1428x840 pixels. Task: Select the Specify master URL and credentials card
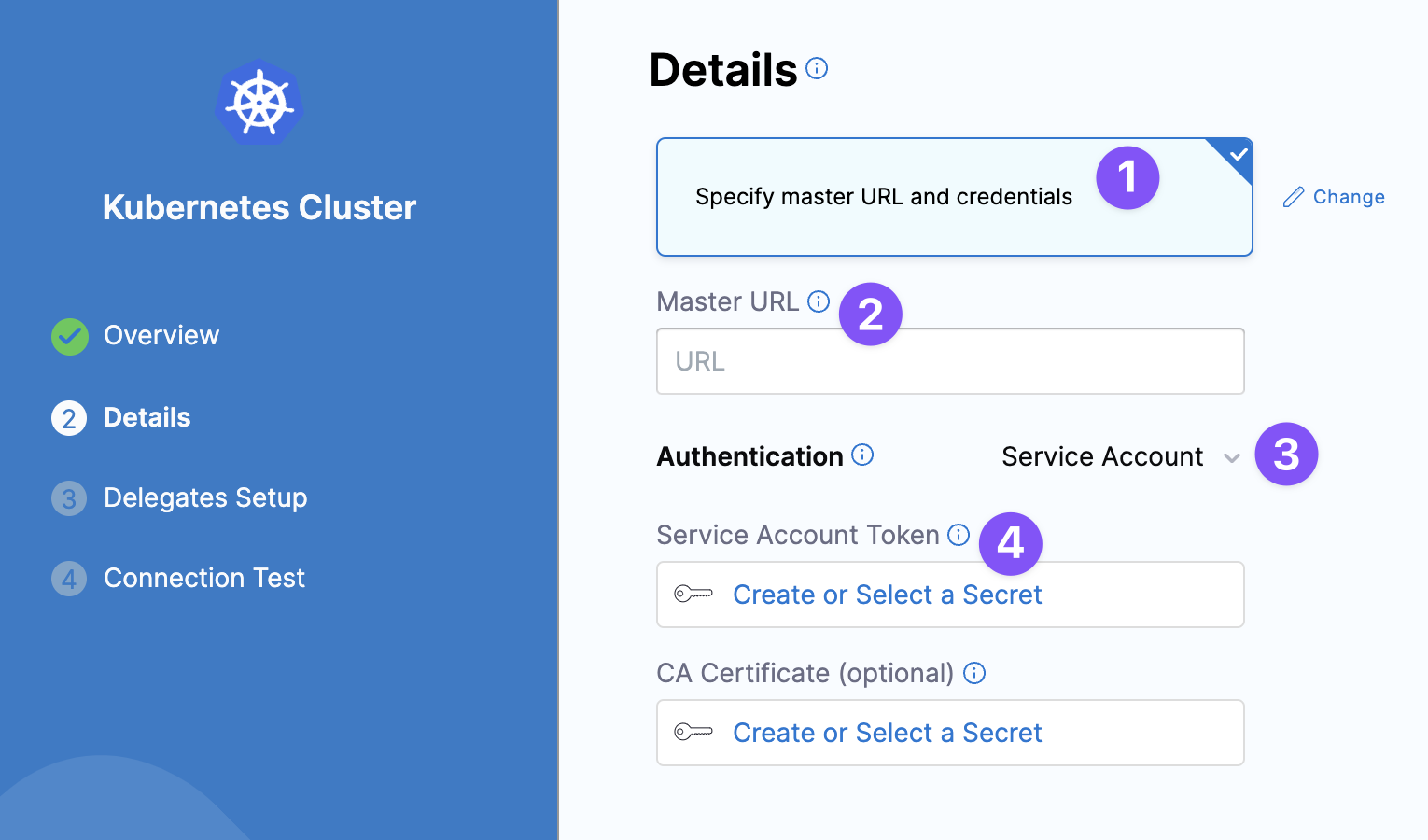(x=883, y=197)
